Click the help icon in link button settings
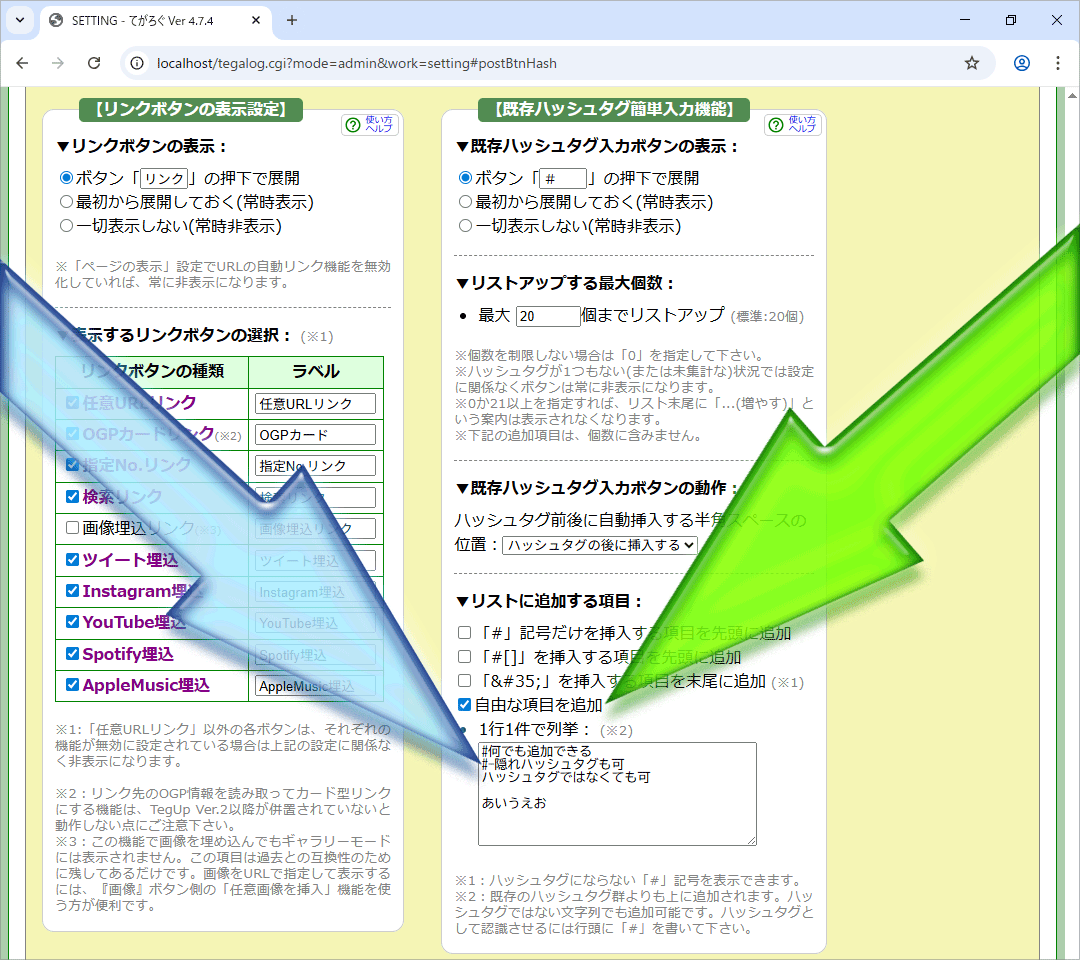 coord(370,124)
